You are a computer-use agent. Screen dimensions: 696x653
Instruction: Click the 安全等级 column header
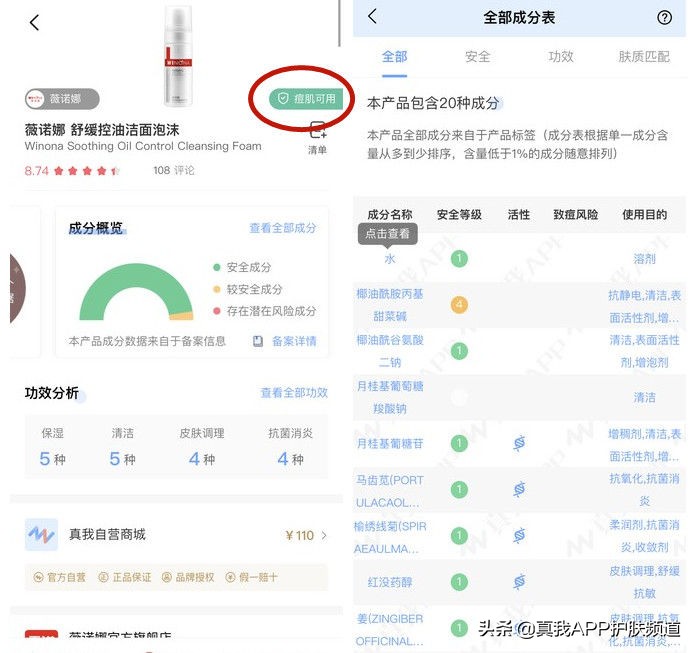pyautogui.click(x=459, y=215)
